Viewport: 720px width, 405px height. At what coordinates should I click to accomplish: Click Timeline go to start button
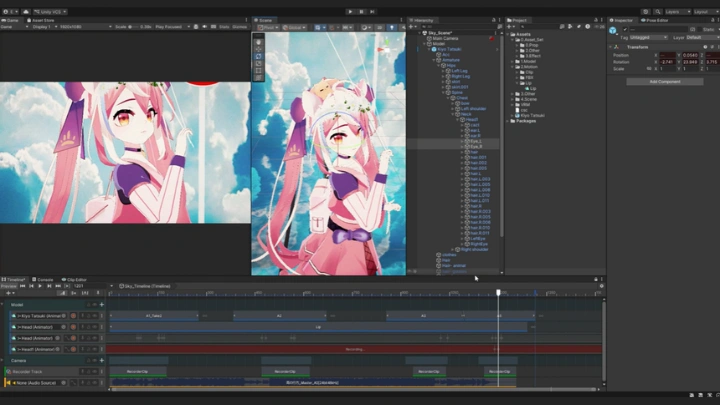(22, 286)
